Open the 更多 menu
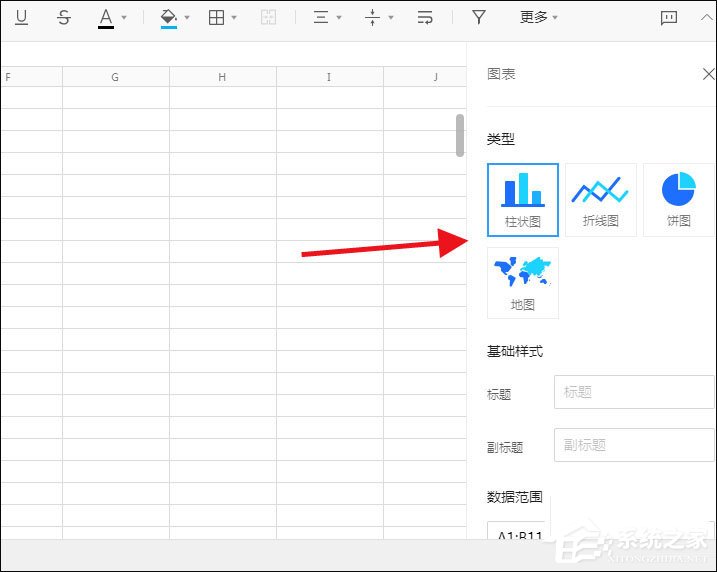The width and height of the screenshot is (717, 572). pyautogui.click(x=539, y=17)
